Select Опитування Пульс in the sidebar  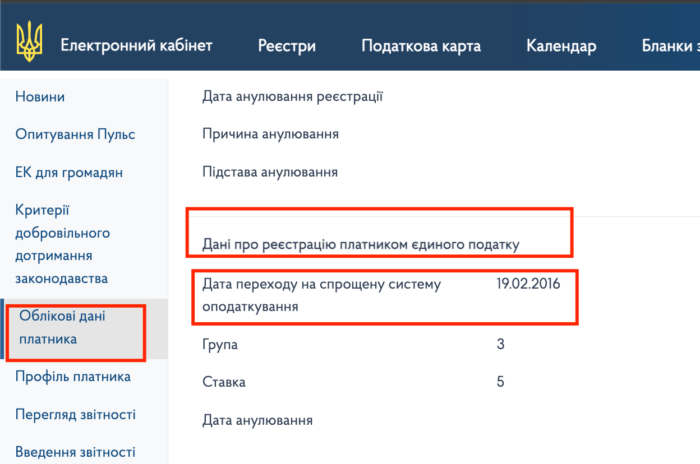pyautogui.click(x=75, y=134)
